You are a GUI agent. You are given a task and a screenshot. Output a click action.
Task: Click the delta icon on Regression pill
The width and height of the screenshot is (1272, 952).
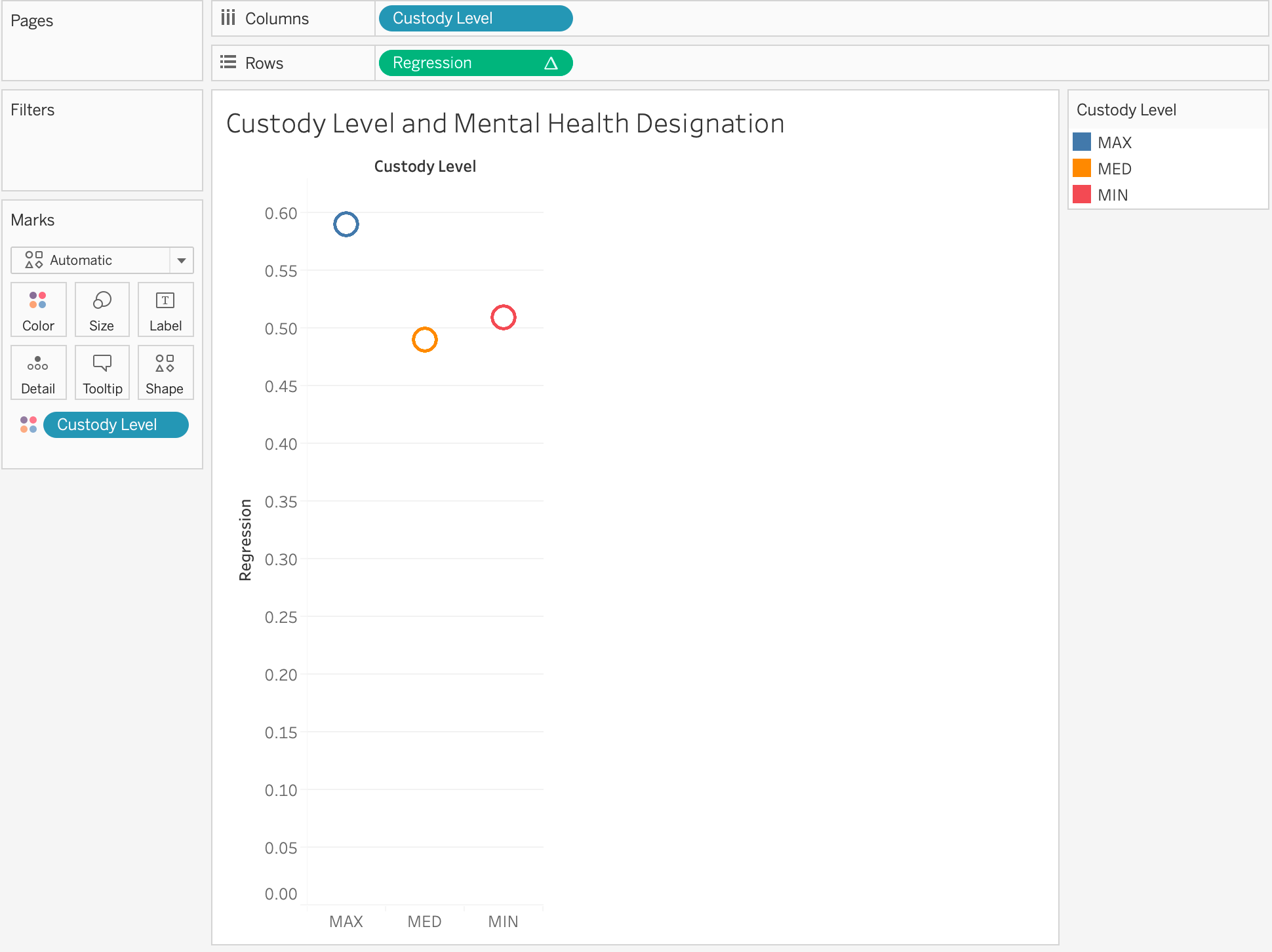click(551, 63)
